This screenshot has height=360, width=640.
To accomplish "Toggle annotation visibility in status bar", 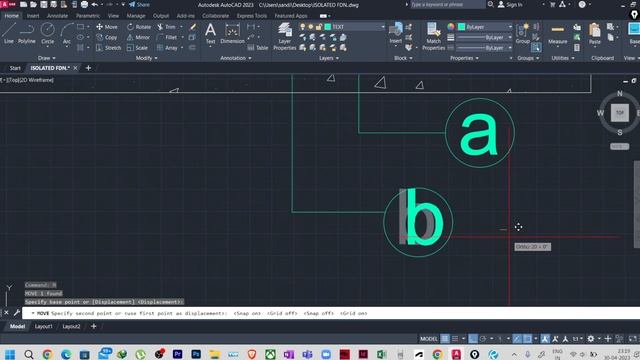I will [545, 338].
